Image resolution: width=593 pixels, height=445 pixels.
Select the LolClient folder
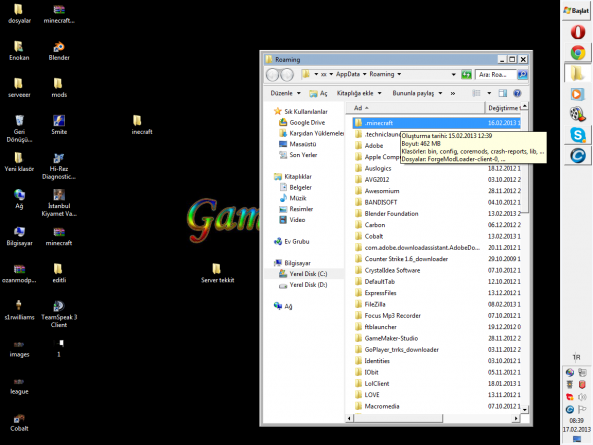(x=372, y=384)
